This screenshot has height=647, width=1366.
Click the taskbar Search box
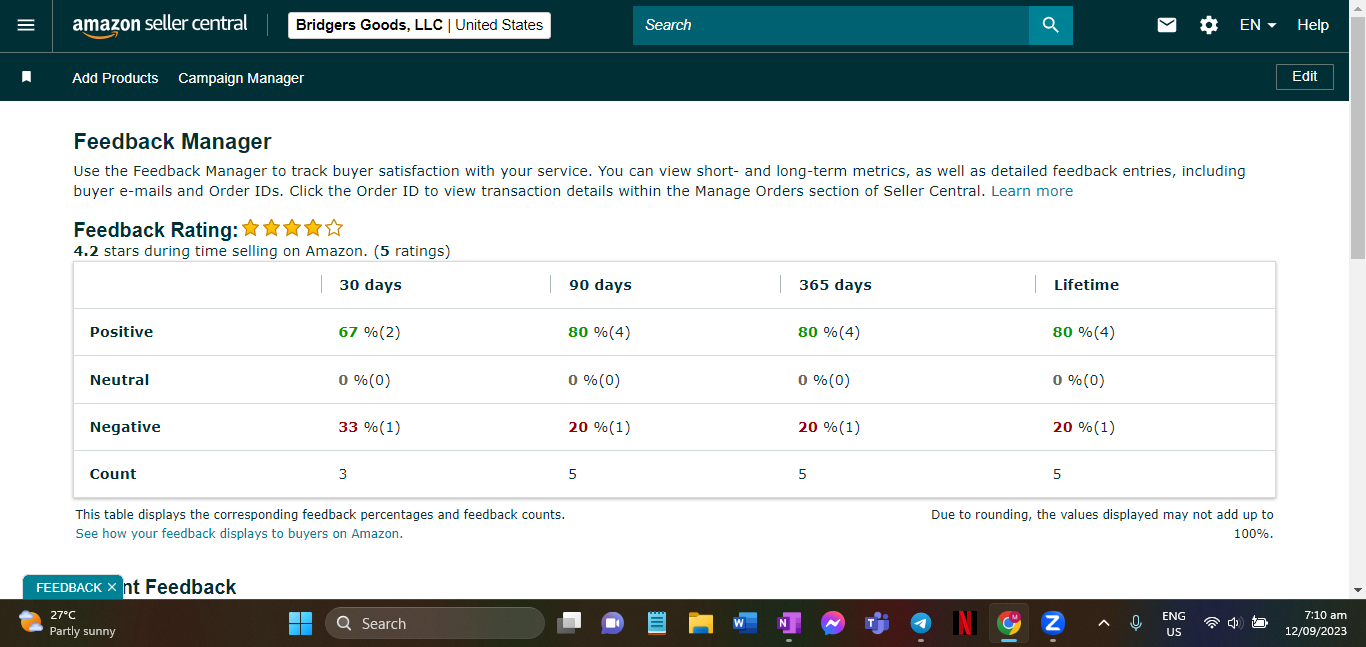coord(435,623)
